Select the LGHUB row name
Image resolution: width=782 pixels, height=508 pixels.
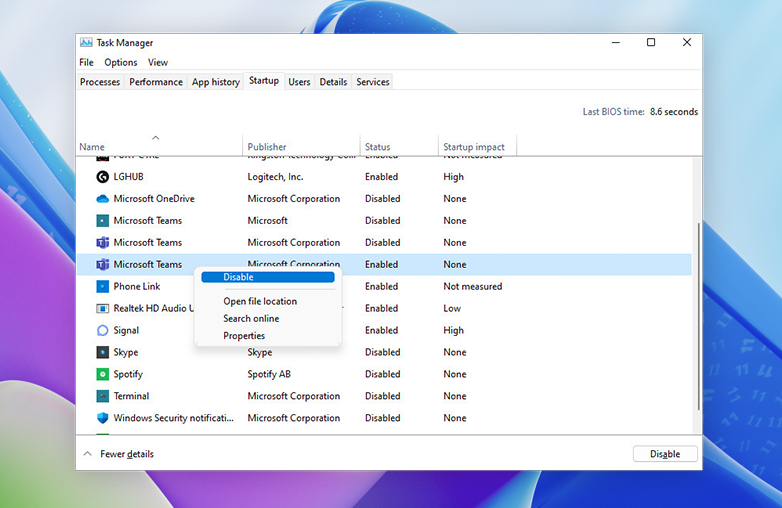[x=128, y=176]
